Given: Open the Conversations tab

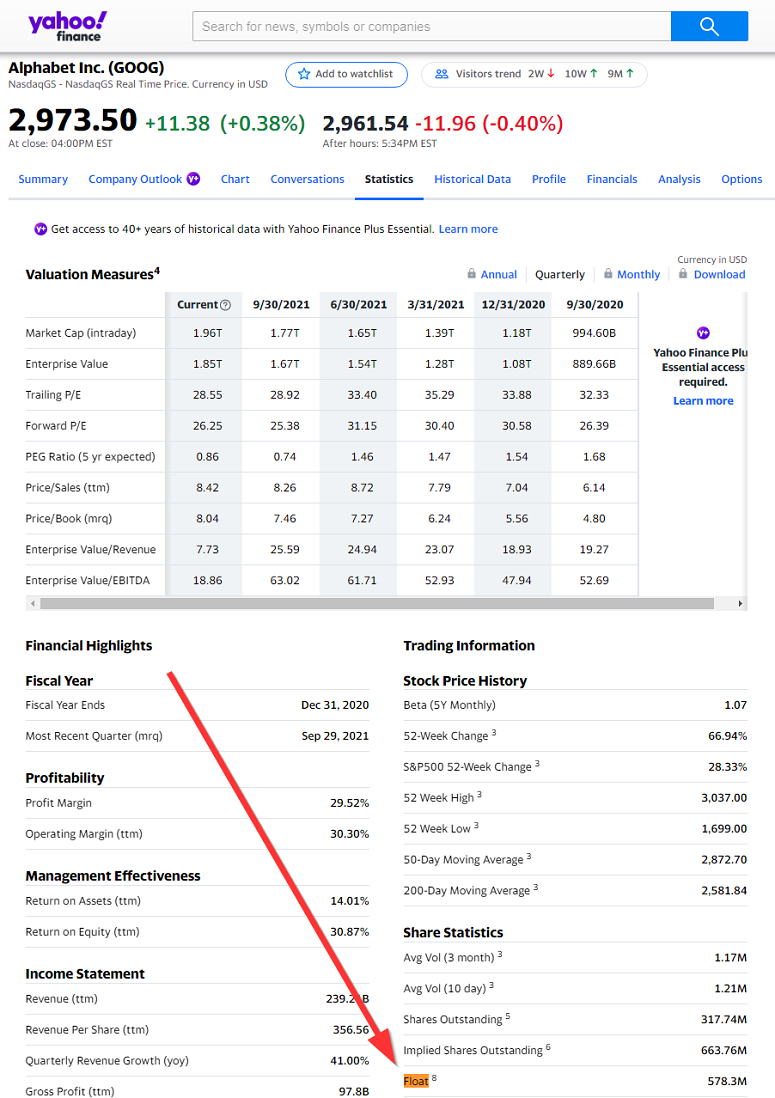Looking at the screenshot, I should coord(307,179).
